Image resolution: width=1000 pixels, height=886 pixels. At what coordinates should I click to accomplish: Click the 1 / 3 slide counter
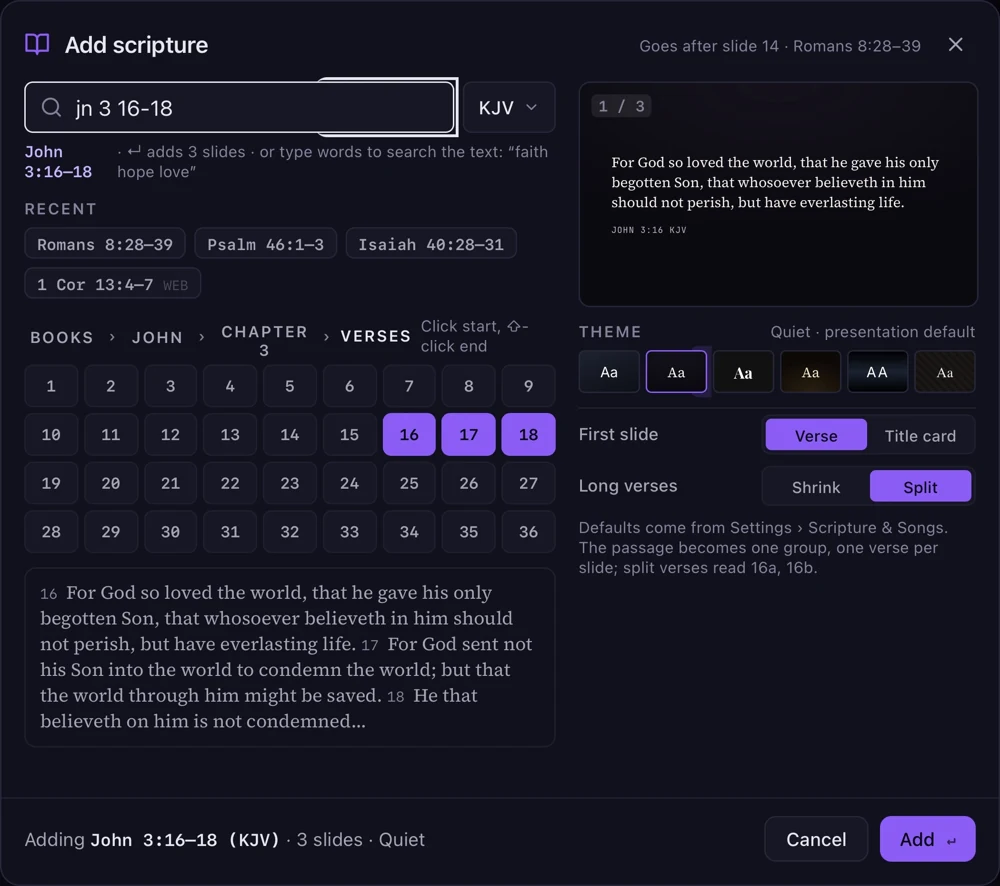click(x=621, y=106)
